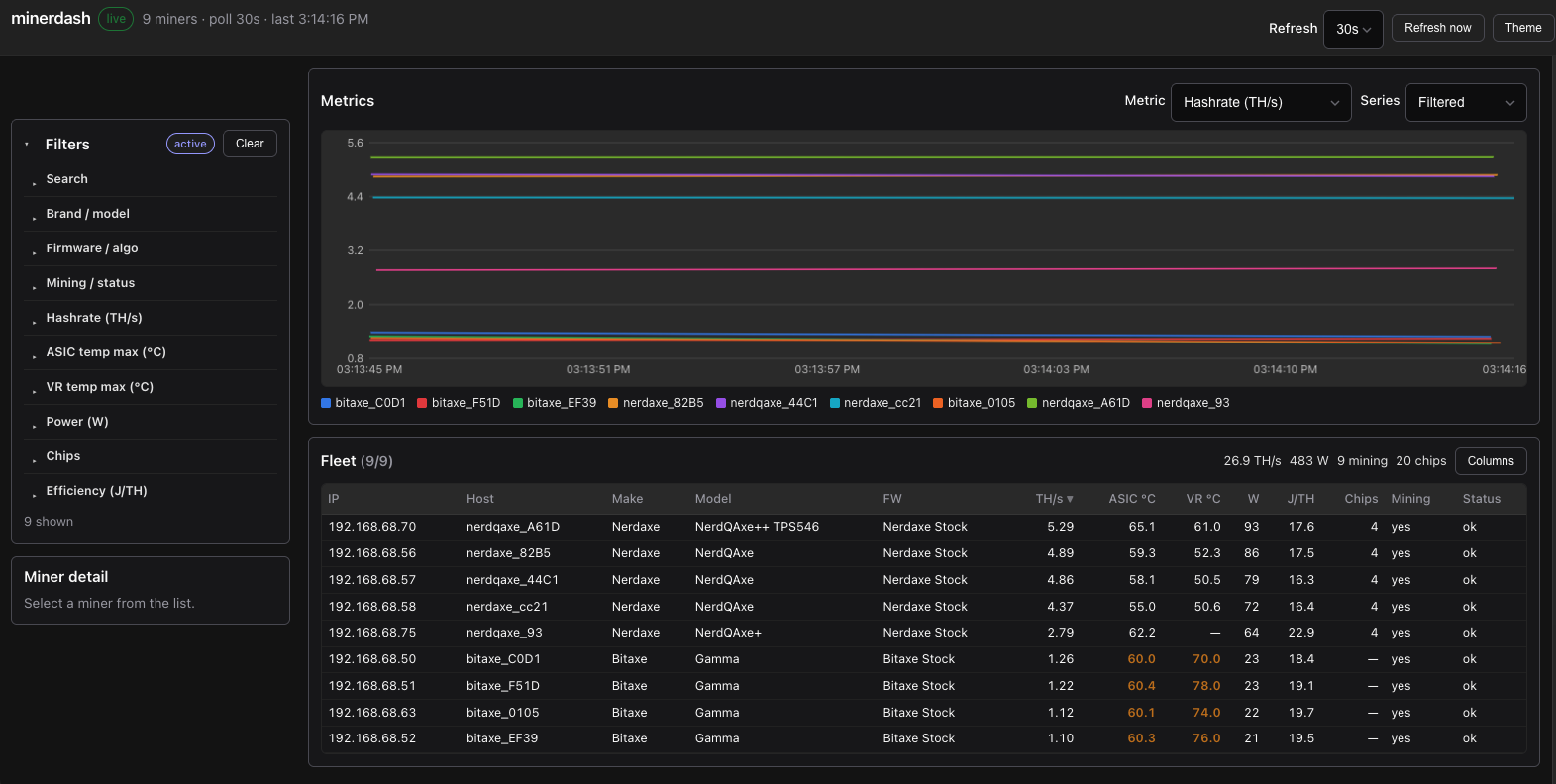This screenshot has width=1556, height=784.
Task: Sort fleet table by TH/s column
Action: tap(1054, 499)
